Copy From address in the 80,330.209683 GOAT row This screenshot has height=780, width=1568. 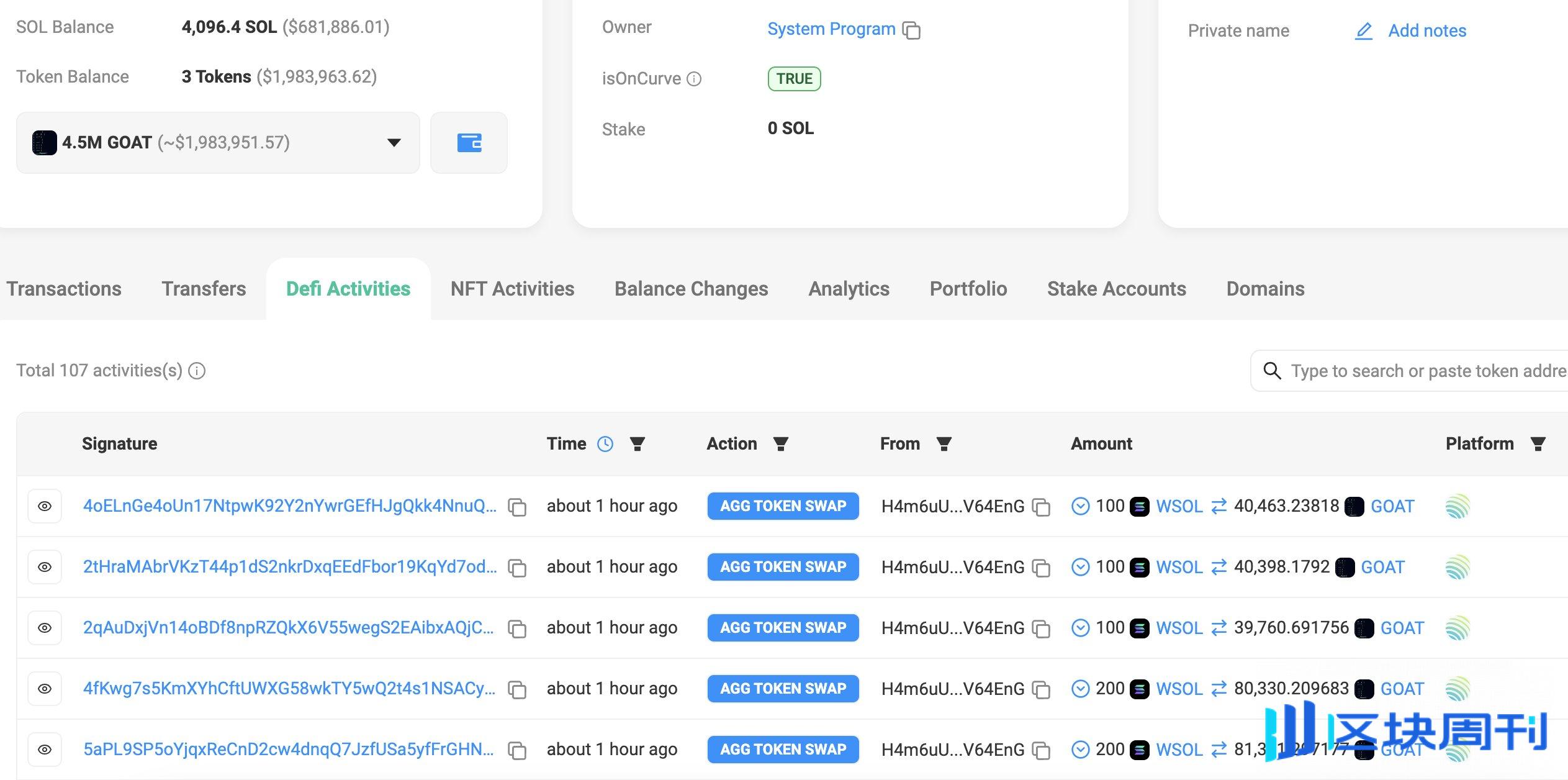(x=1041, y=689)
